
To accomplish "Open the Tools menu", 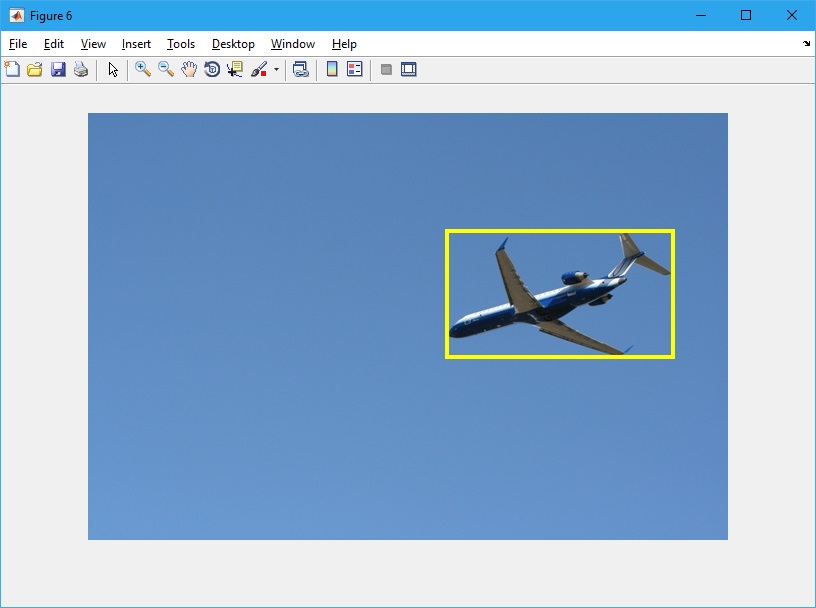I will [x=181, y=44].
